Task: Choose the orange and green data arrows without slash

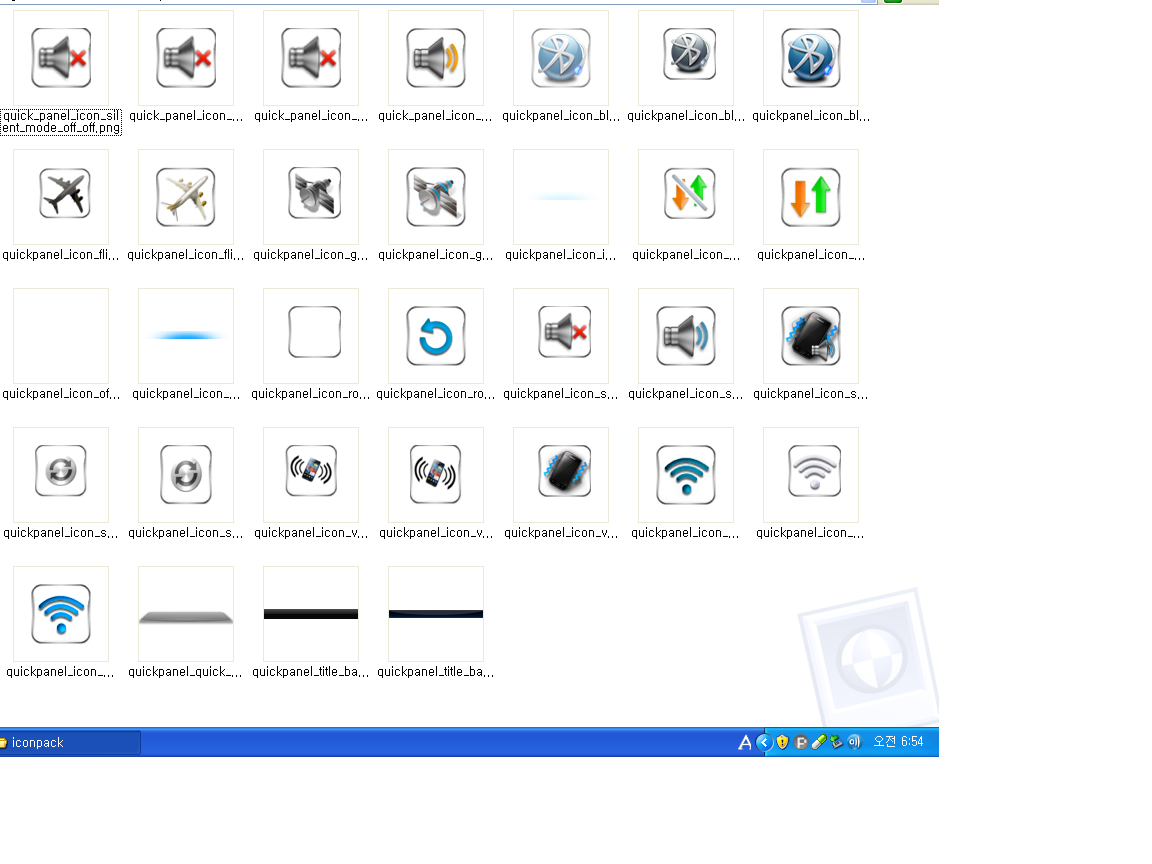Action: (811, 197)
